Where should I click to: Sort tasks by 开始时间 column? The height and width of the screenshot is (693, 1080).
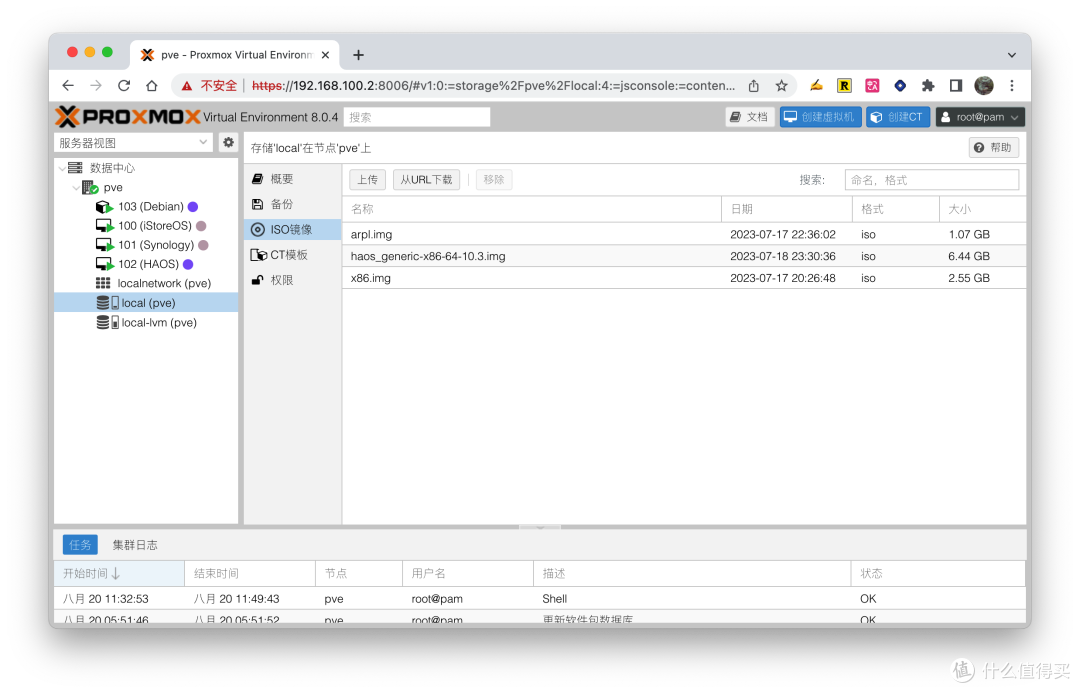tap(119, 573)
